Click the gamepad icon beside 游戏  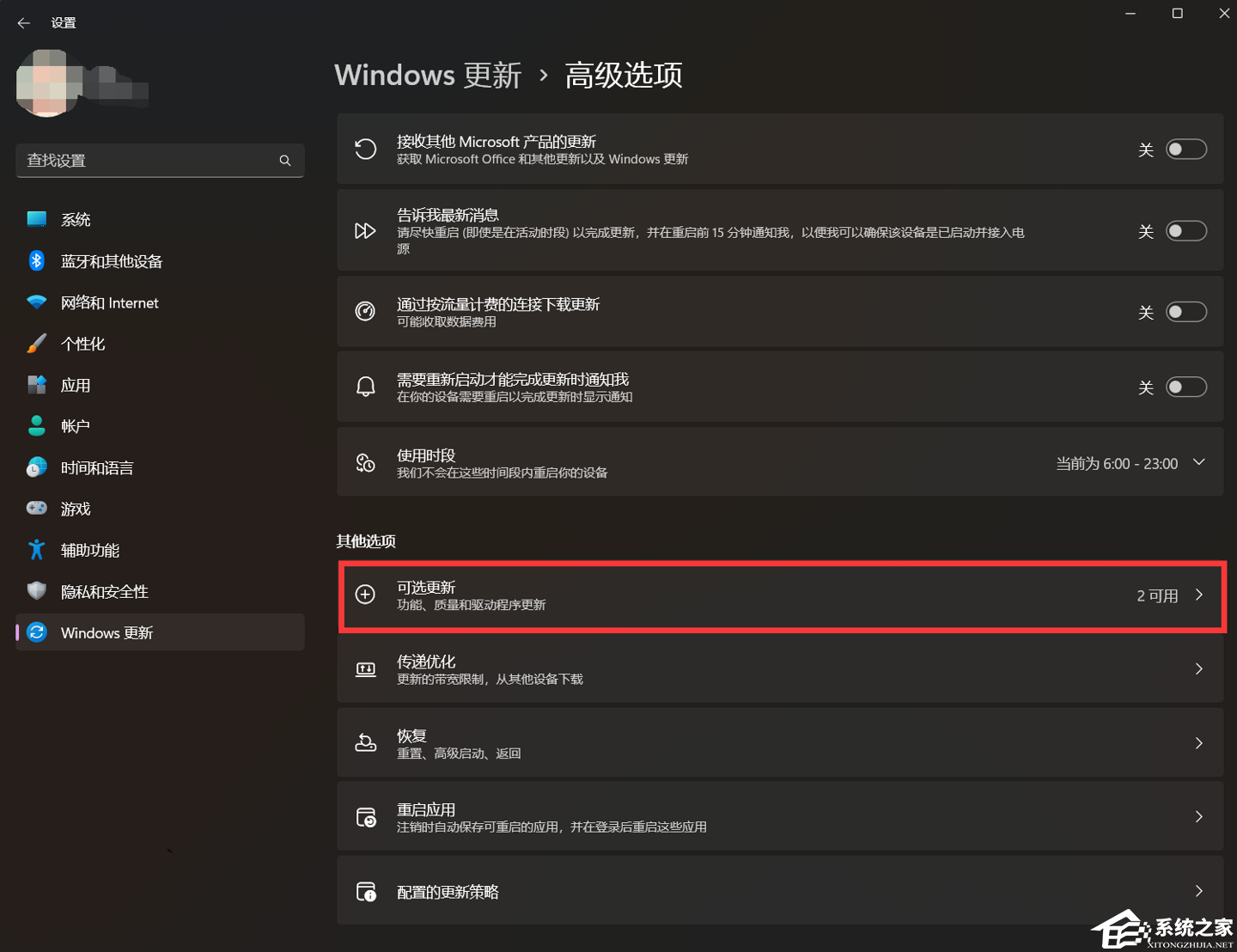click(36, 509)
